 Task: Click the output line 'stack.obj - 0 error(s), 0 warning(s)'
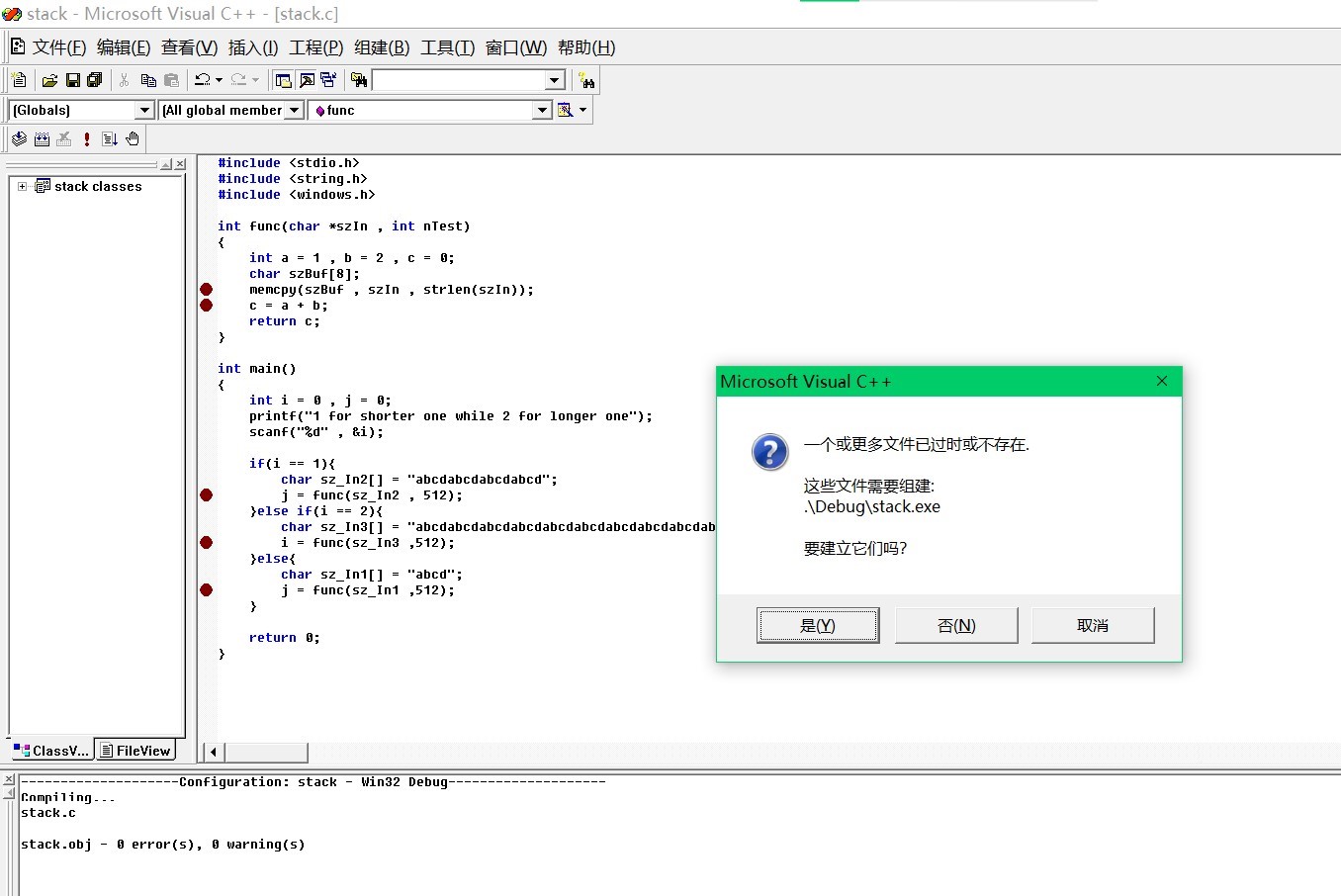[x=163, y=845]
